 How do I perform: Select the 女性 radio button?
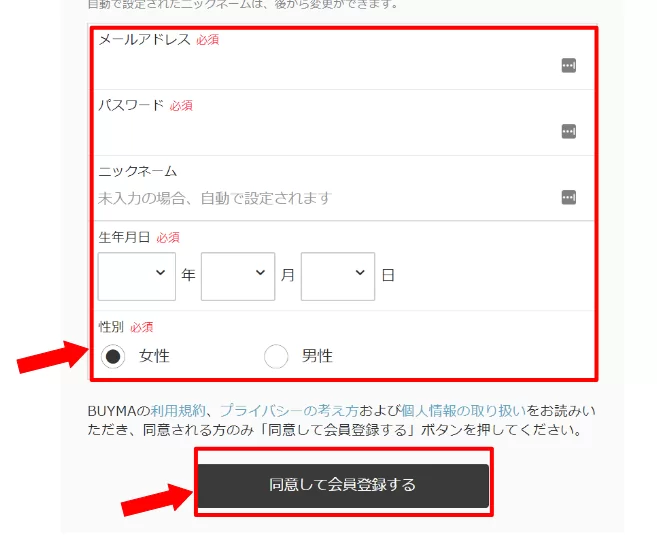point(113,357)
